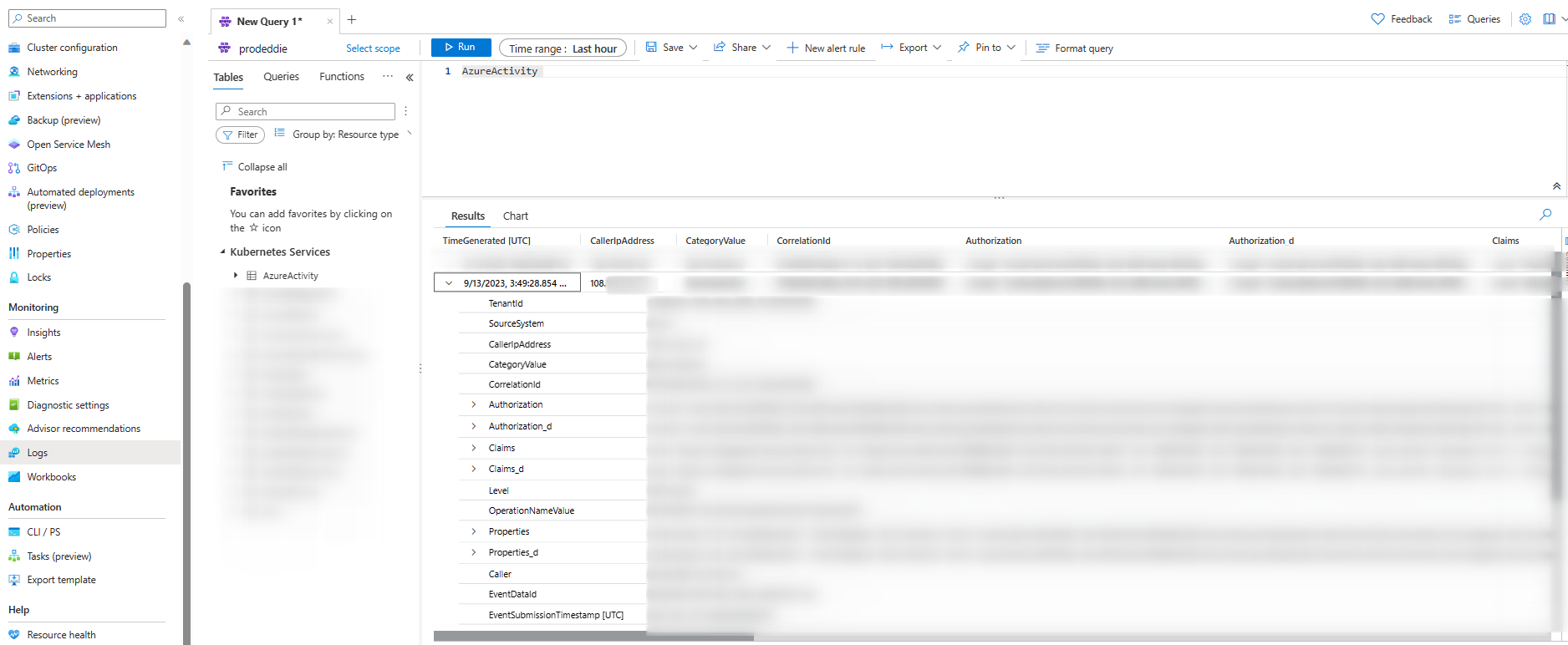Open the Time range Last hour picker
Image resolution: width=1568 pixels, height=645 pixels.
563,48
